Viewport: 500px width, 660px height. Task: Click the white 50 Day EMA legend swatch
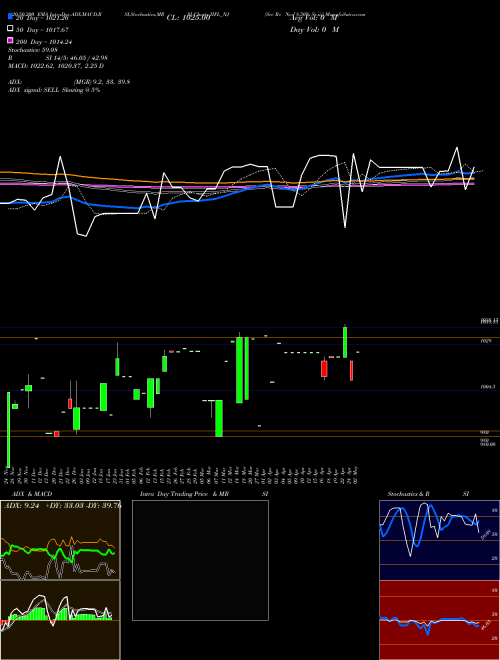tap(11, 28)
